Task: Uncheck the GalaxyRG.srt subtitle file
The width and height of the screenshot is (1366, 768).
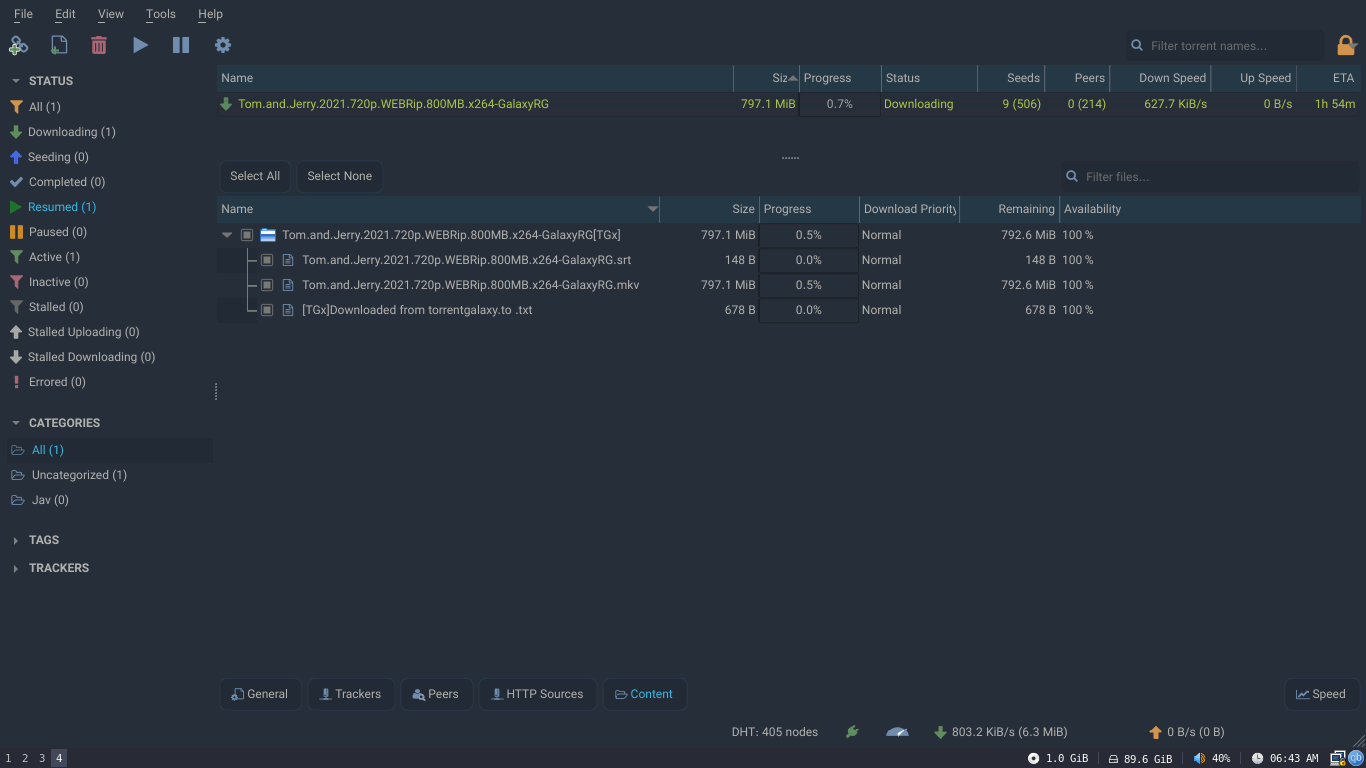Action: click(x=267, y=259)
